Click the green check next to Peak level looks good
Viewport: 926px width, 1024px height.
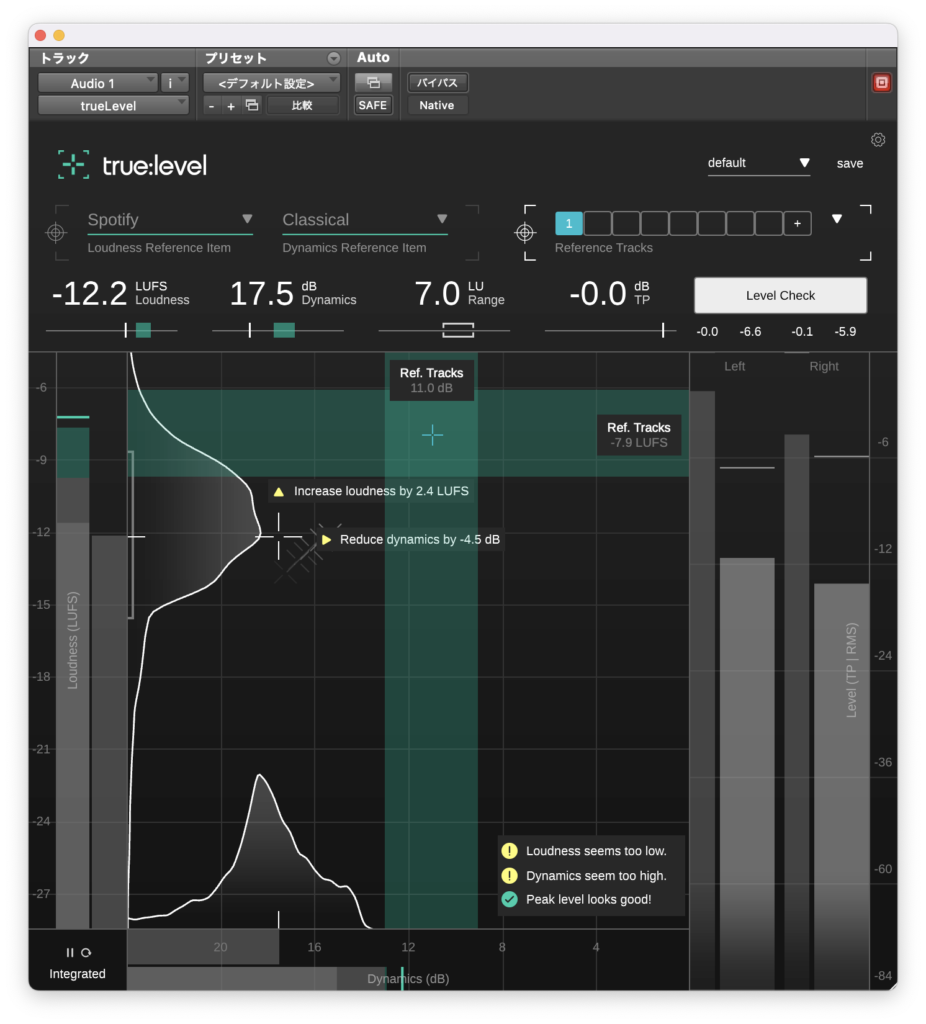[x=509, y=899]
